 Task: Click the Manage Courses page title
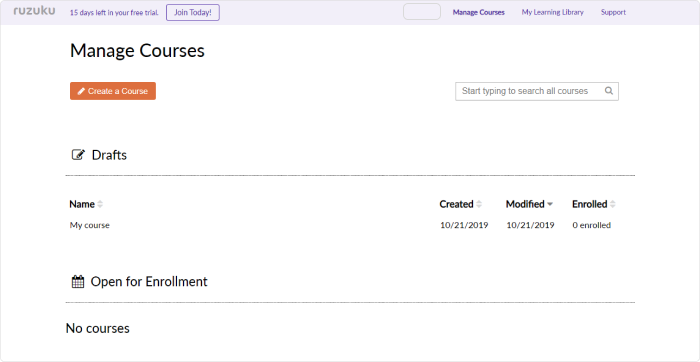point(137,51)
